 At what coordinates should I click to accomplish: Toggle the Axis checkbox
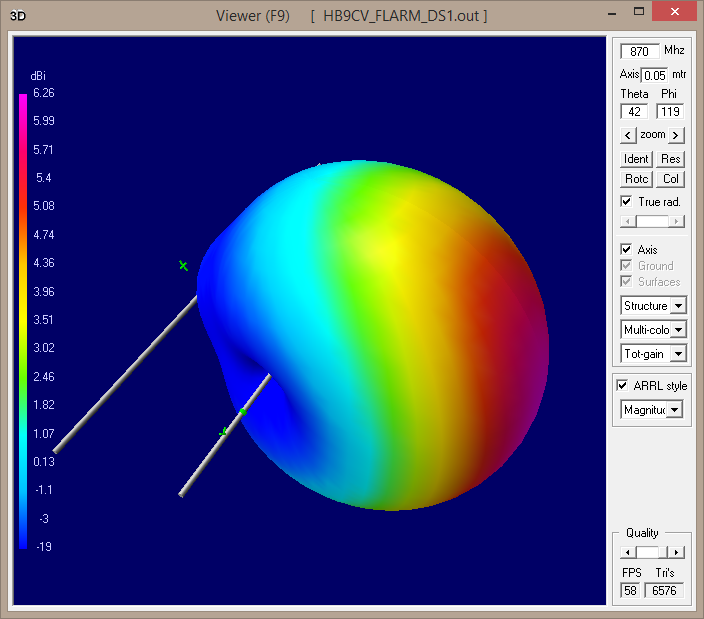pos(626,249)
